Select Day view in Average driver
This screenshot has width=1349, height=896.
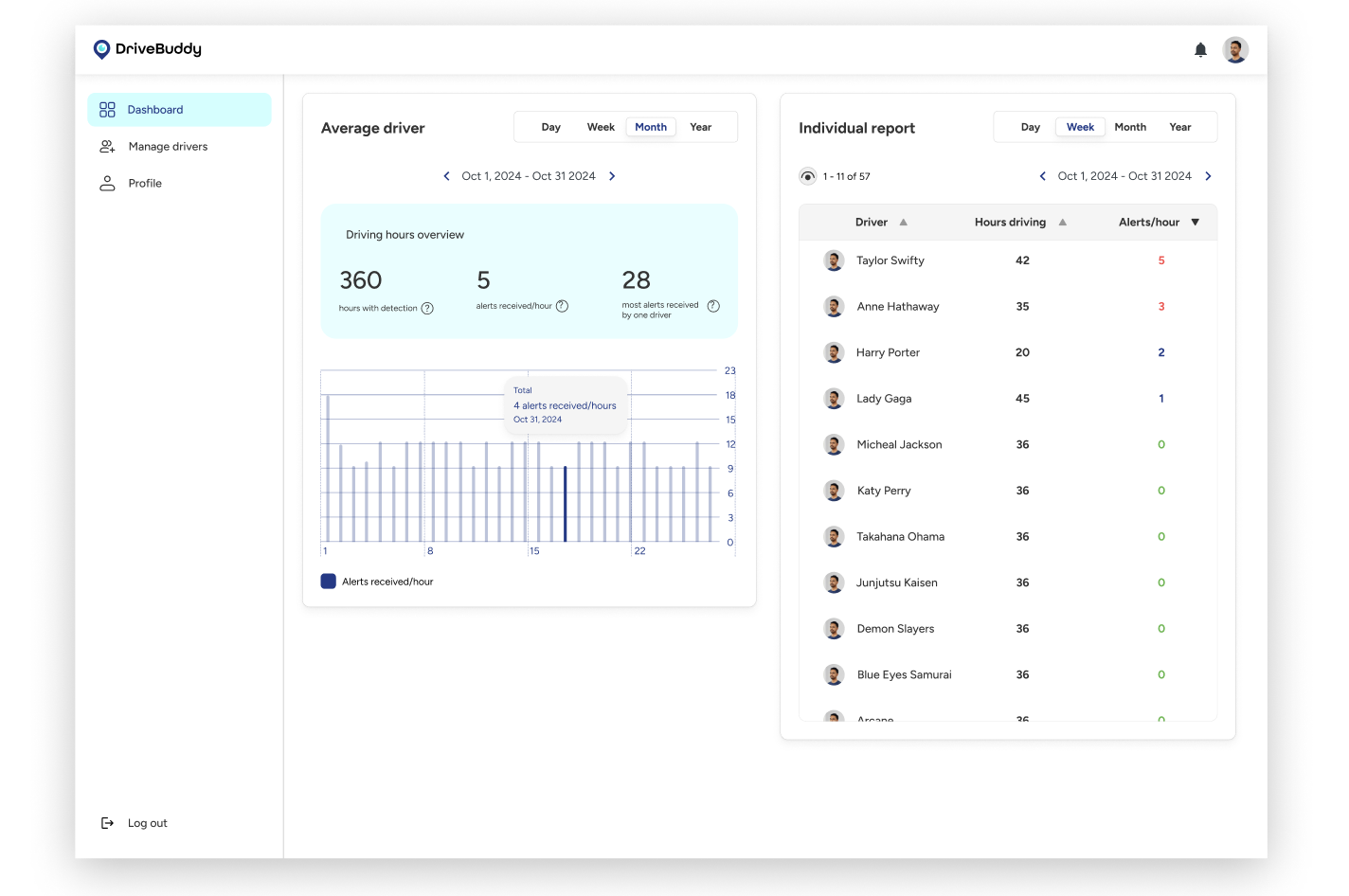550,127
